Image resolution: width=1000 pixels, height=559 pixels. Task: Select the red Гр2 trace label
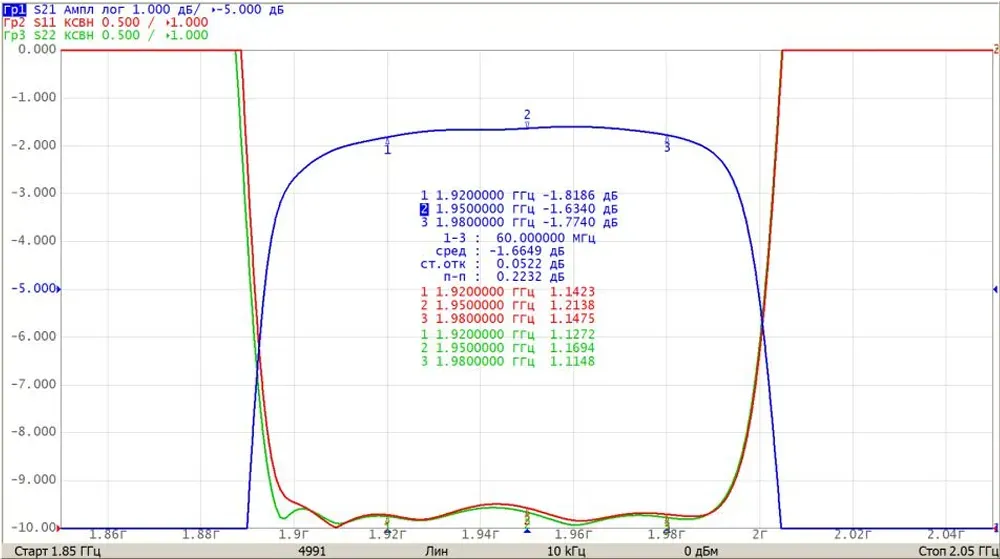[15, 22]
